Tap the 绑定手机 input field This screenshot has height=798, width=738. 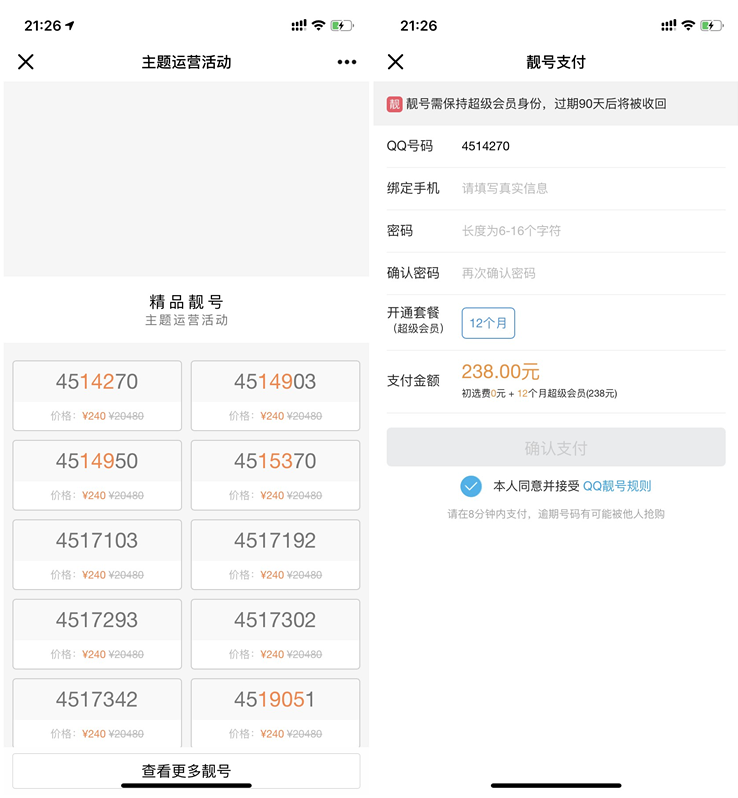click(x=556, y=188)
